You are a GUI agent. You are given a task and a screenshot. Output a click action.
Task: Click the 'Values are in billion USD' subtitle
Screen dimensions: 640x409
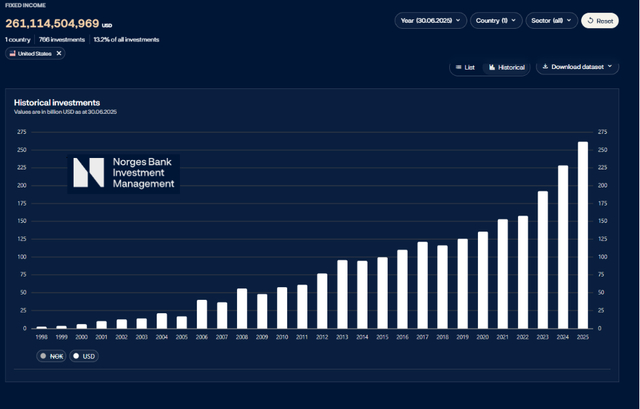pyautogui.click(x=65, y=112)
